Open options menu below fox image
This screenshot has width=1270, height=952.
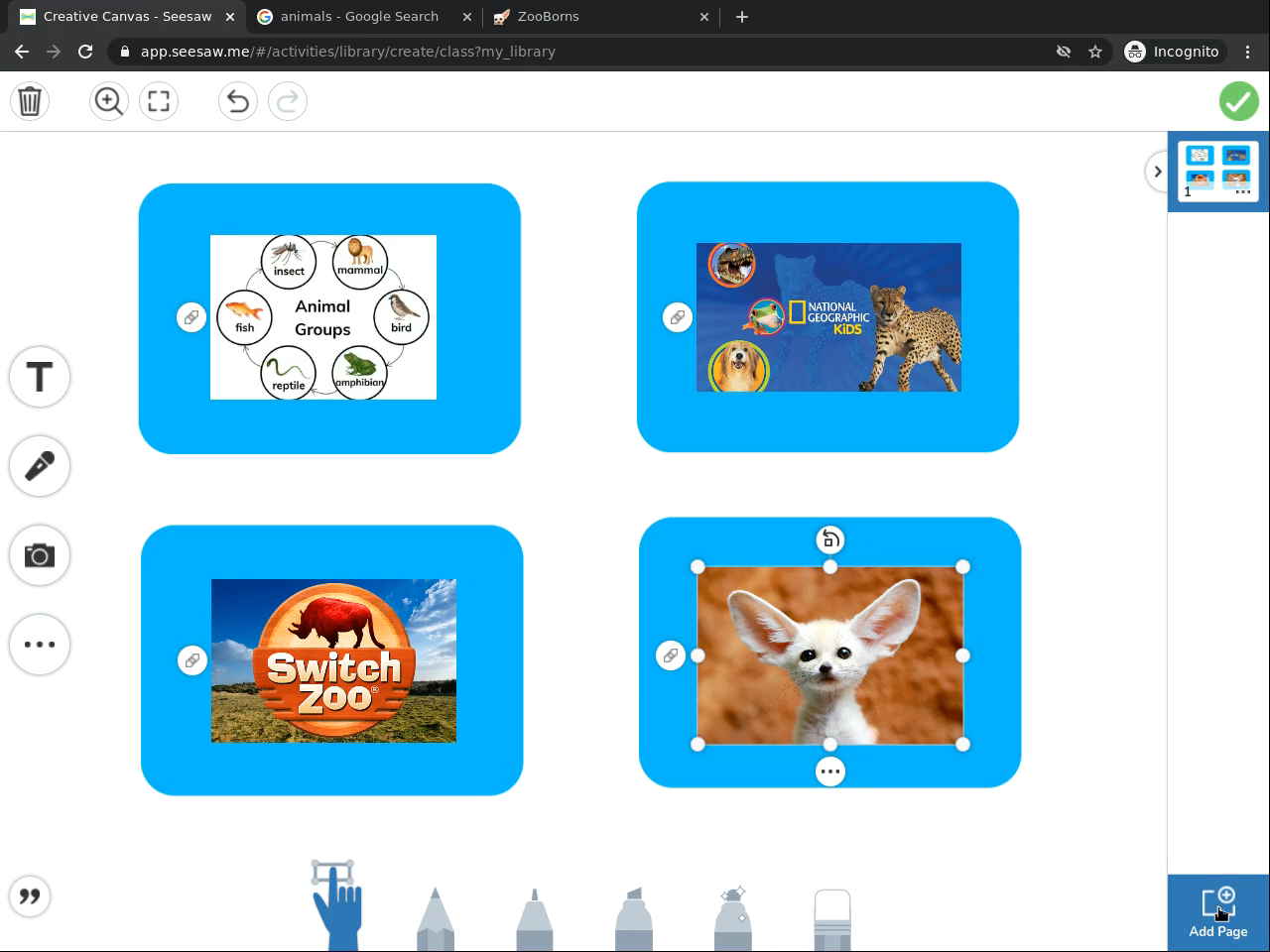coord(830,772)
